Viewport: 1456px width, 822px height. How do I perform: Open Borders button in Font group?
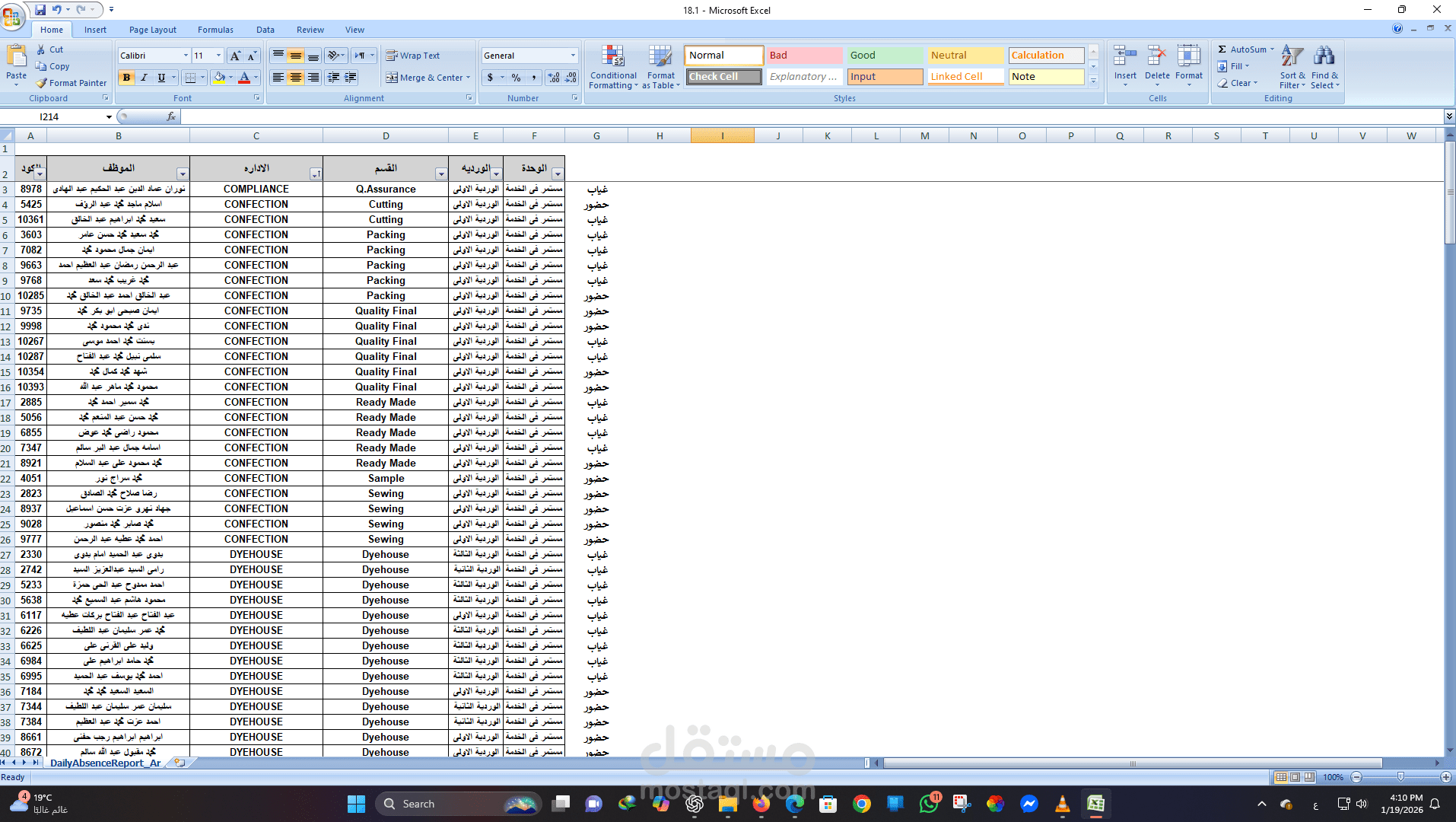click(191, 78)
